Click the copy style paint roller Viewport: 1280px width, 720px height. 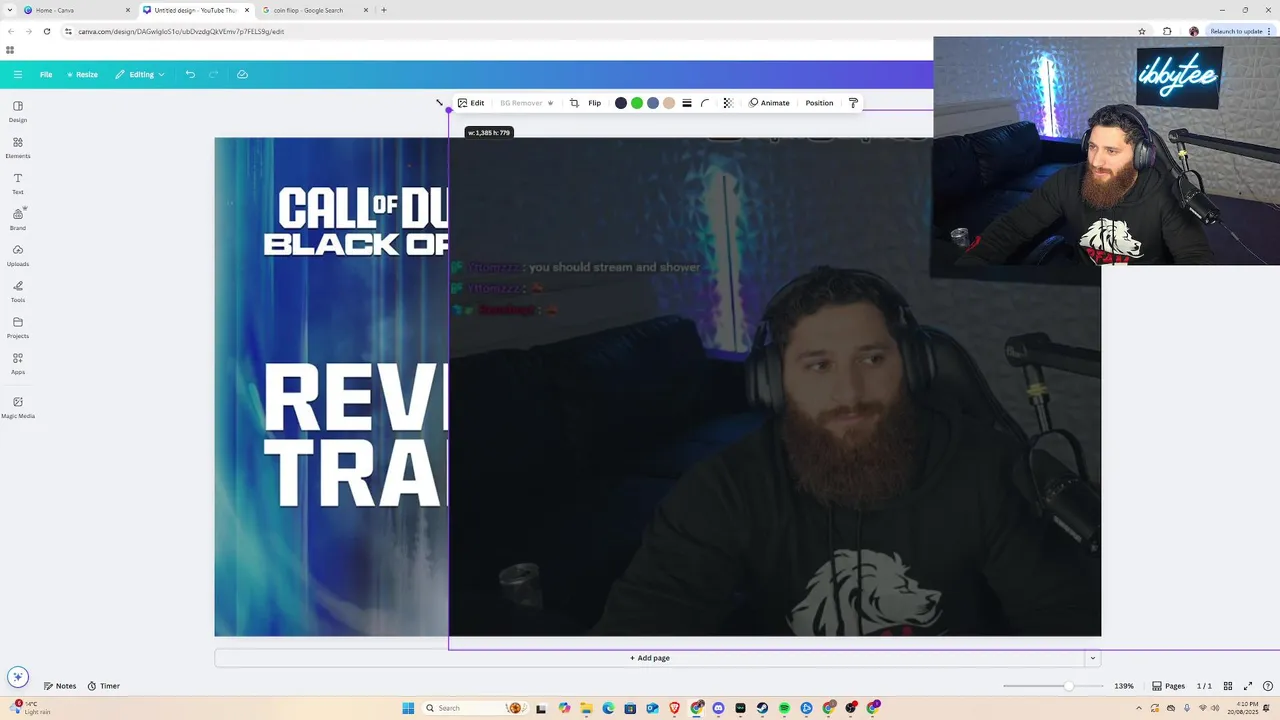[853, 103]
